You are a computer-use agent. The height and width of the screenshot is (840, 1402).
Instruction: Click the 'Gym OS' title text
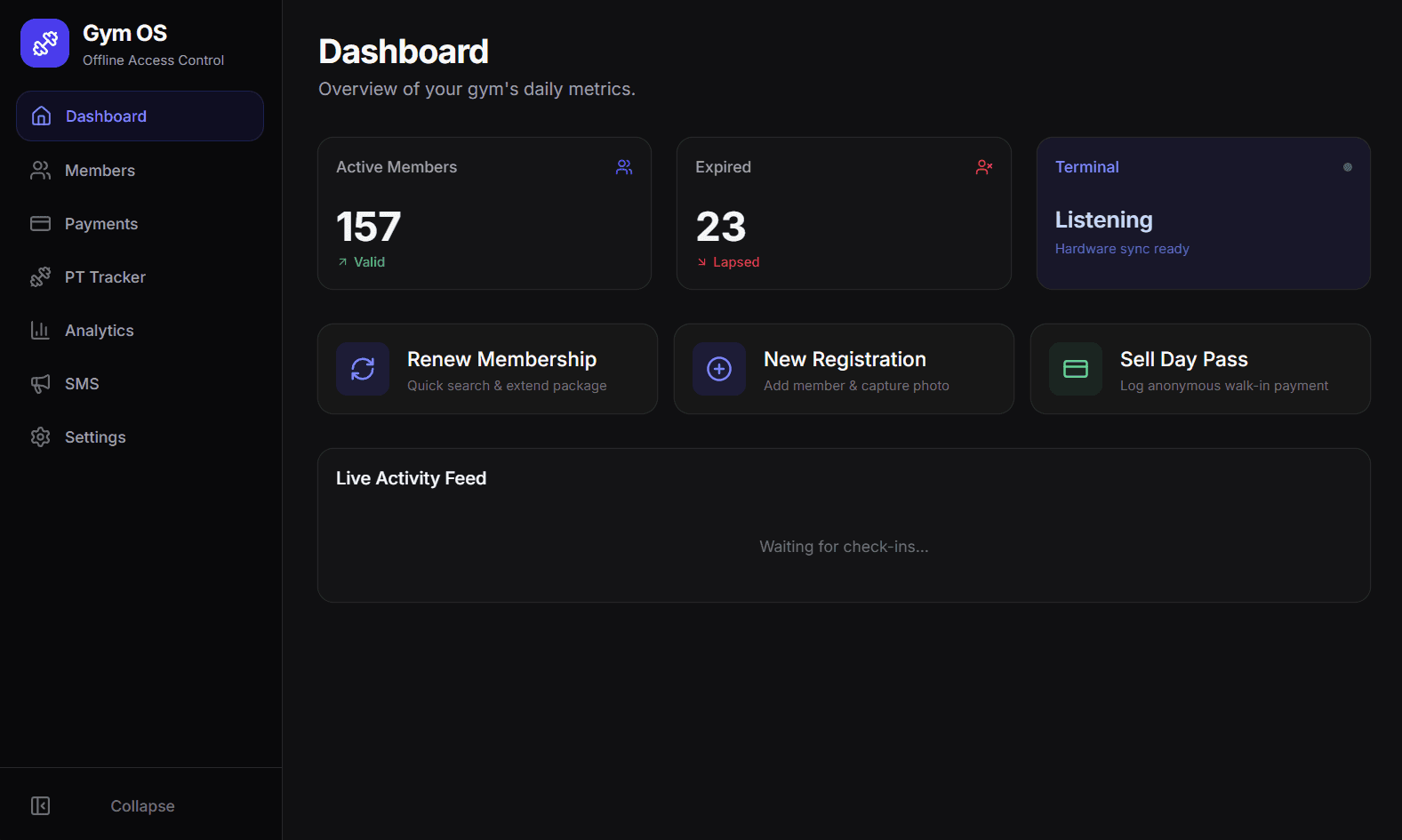point(125,33)
